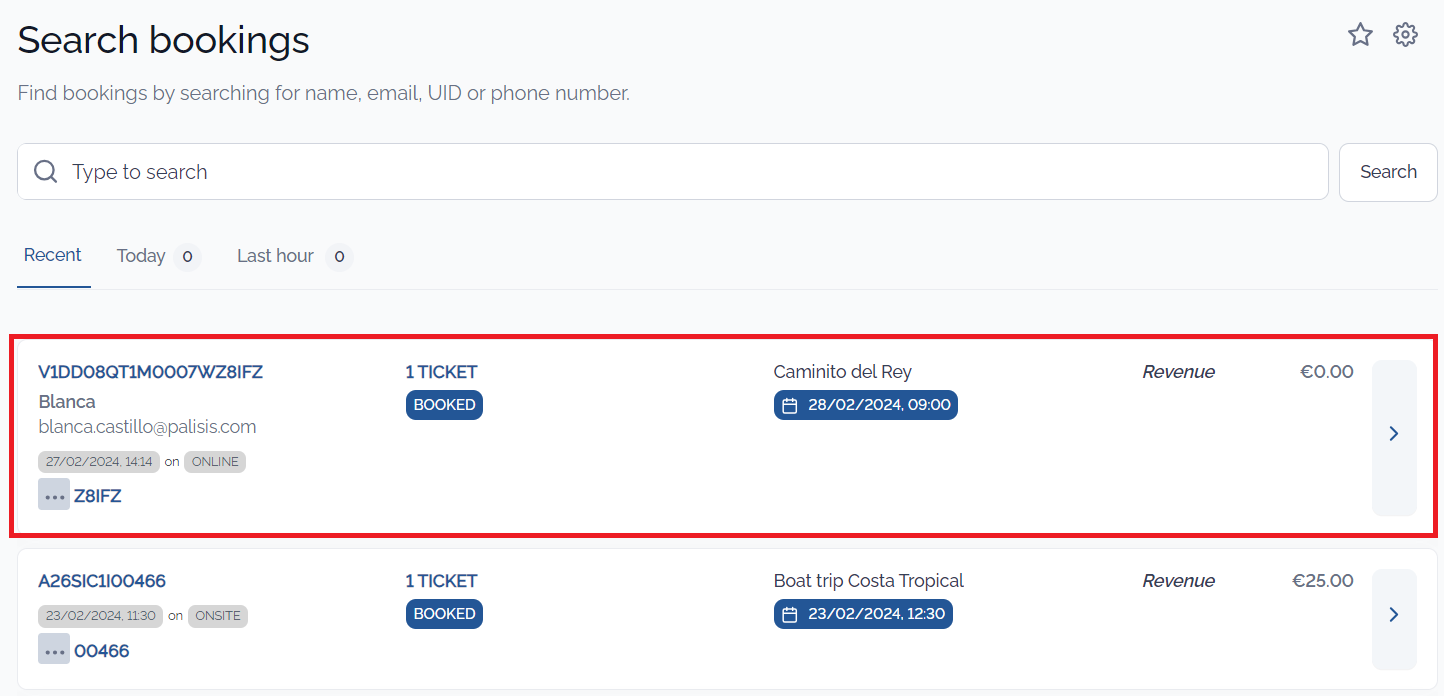The height and width of the screenshot is (696, 1444).
Task: Click BOOKED status badge for Caminito del Rey
Action: click(x=444, y=405)
